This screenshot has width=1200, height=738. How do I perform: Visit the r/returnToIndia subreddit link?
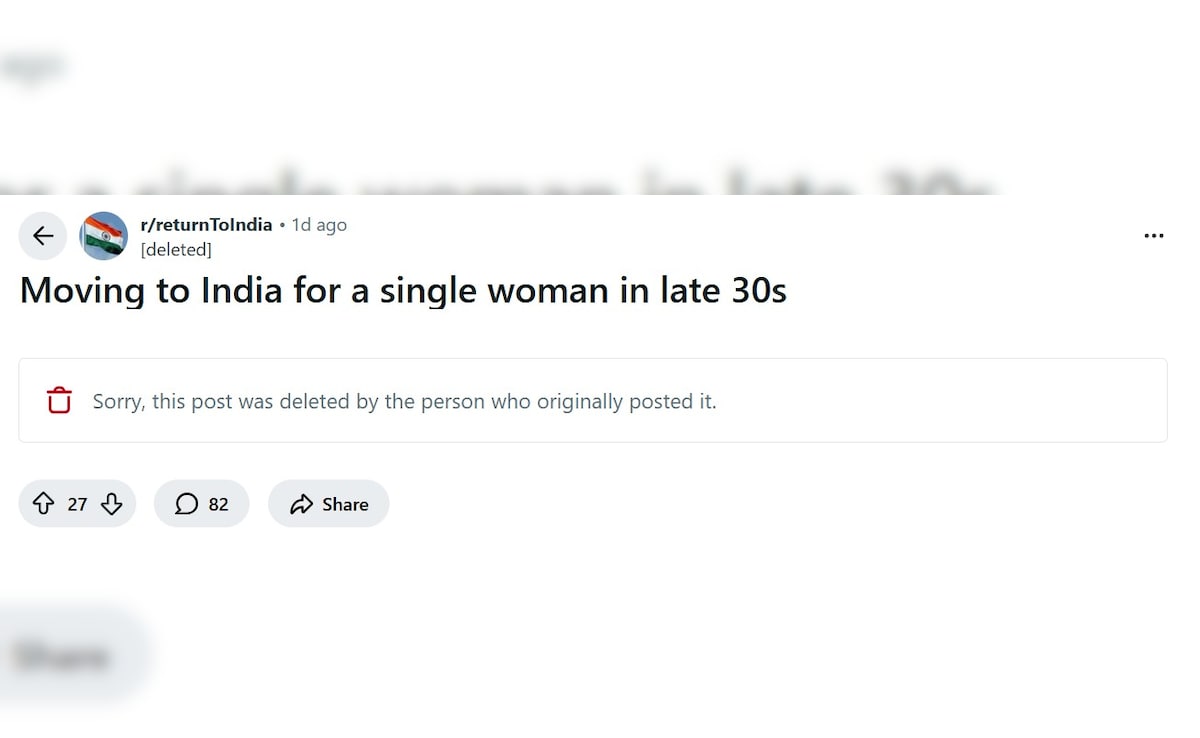coord(206,225)
